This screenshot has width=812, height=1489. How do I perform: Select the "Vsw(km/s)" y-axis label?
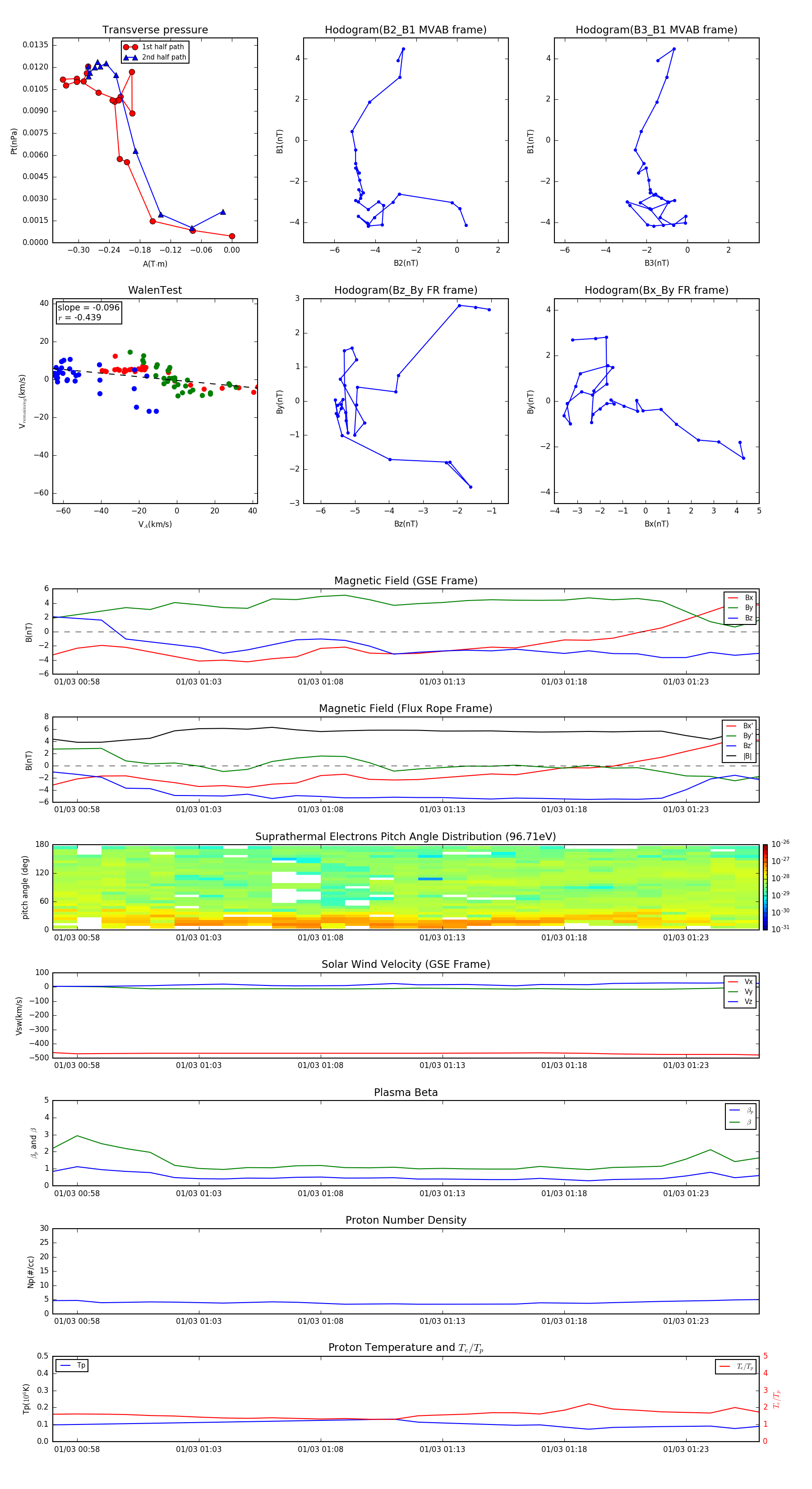point(19,1016)
